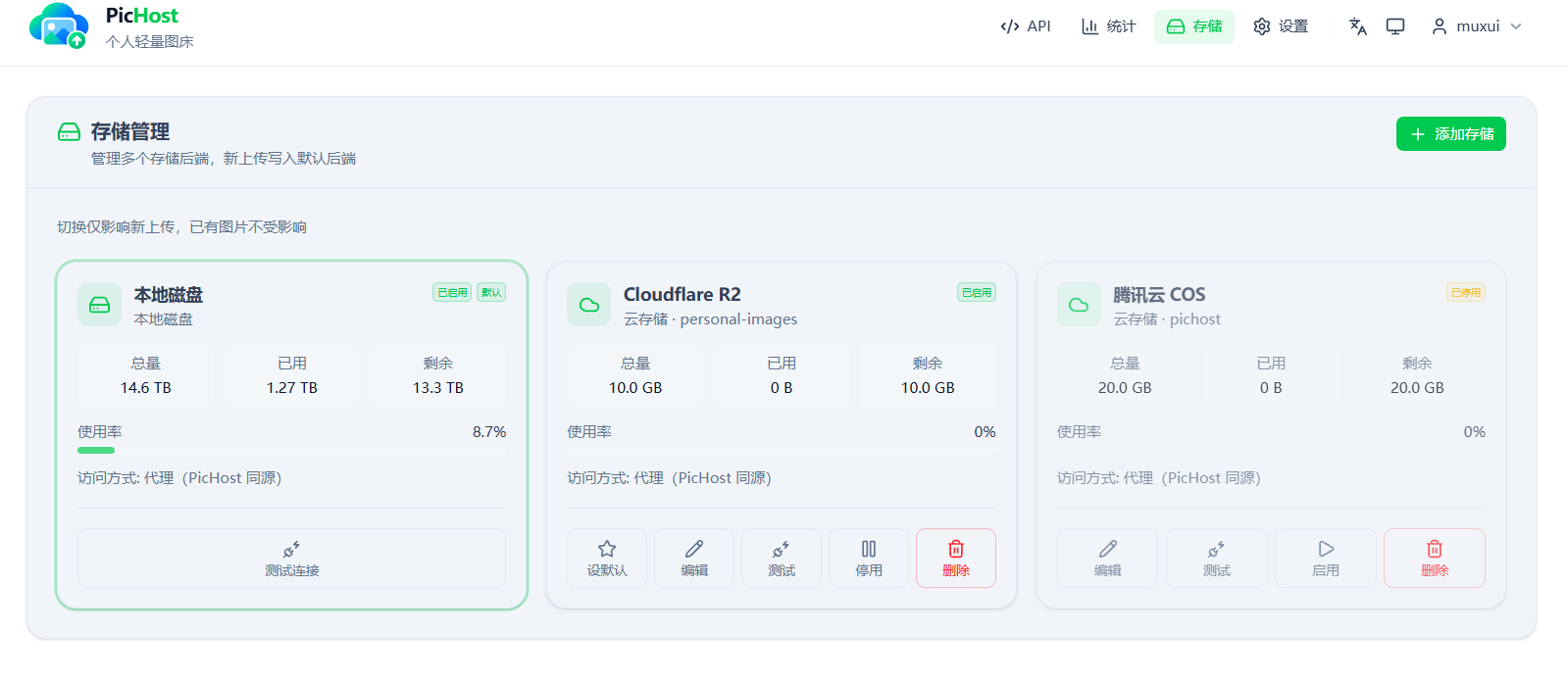Image resolution: width=1568 pixels, height=685 pixels.
Task: Click 已启用 badge on Cloudflare R2
Action: [977, 292]
